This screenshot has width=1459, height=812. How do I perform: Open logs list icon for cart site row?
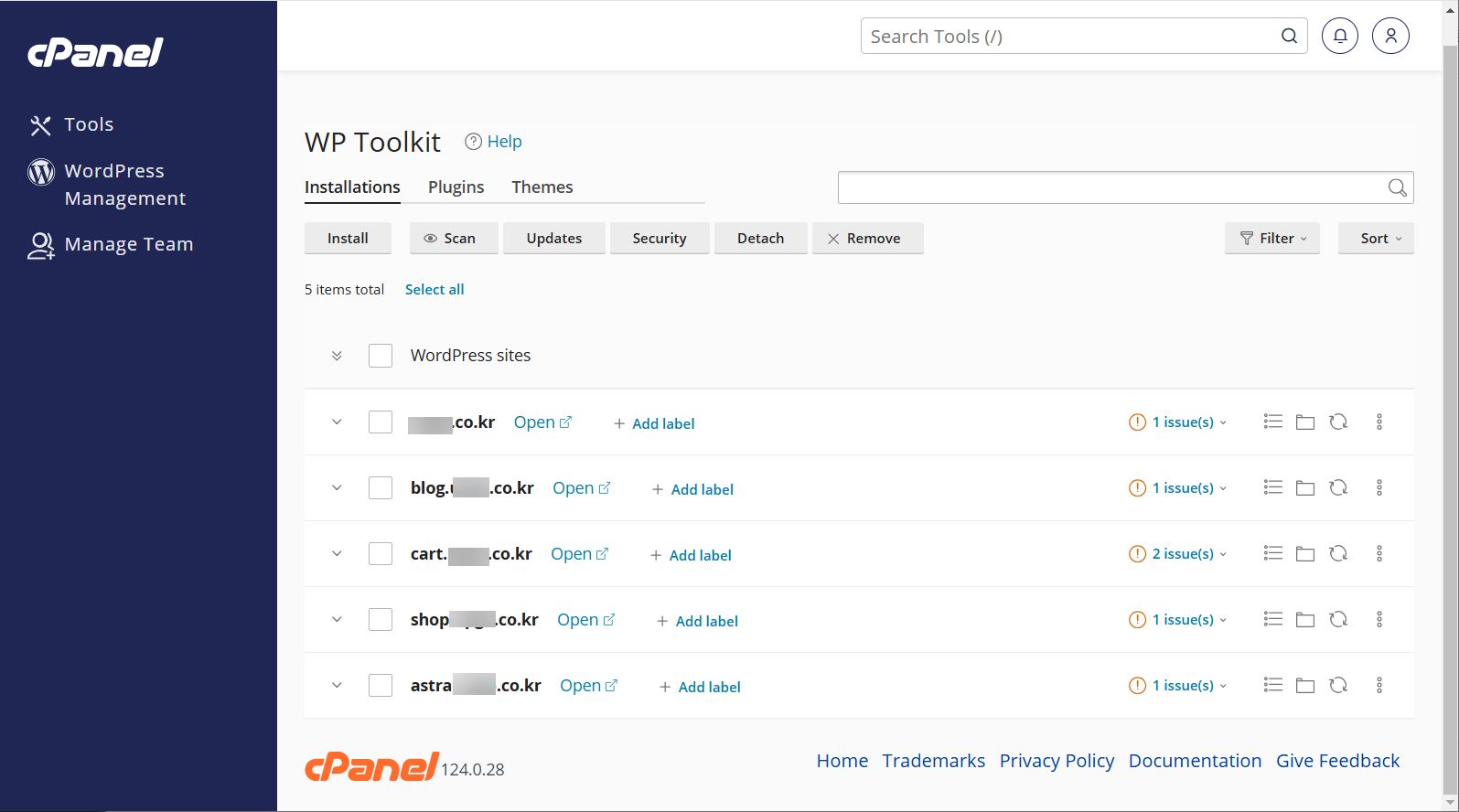coord(1272,553)
